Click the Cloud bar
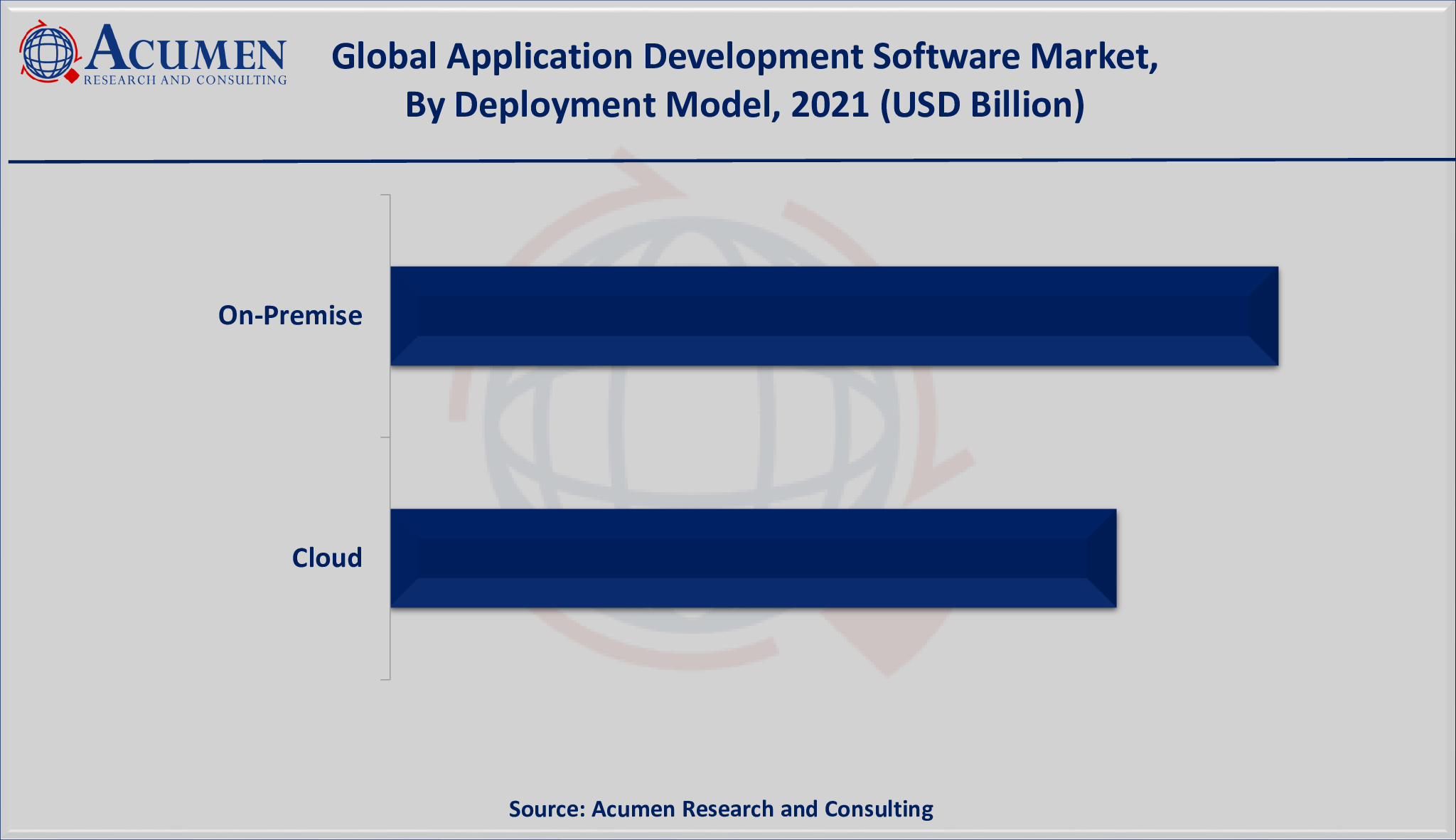 pos(753,558)
